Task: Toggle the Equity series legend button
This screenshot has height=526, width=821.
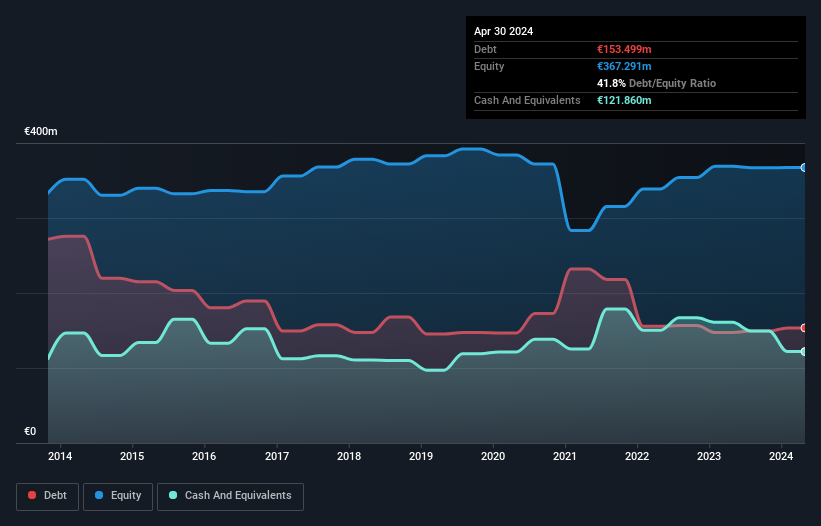Action: (x=118, y=496)
